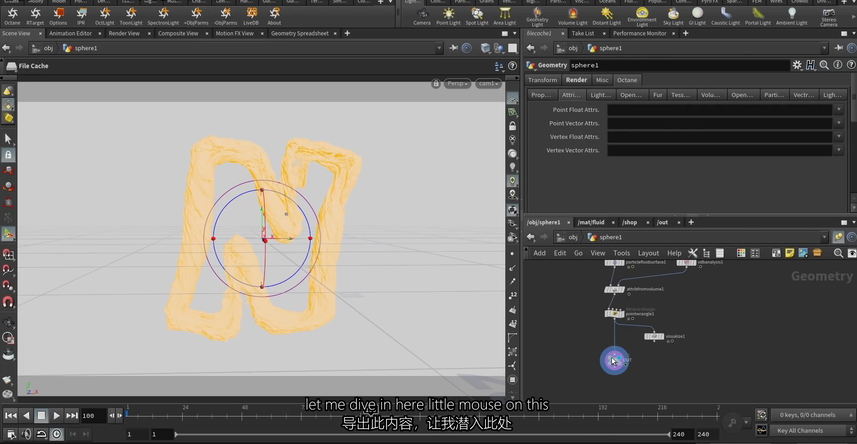Viewport: 857px width, 444px height.
Task: Add an Environment Light from the shelf
Action: click(641, 13)
